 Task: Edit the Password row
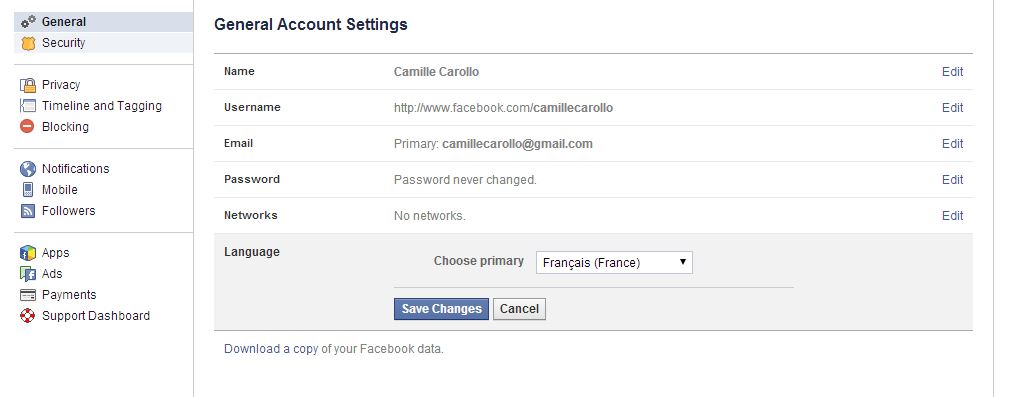tap(952, 180)
